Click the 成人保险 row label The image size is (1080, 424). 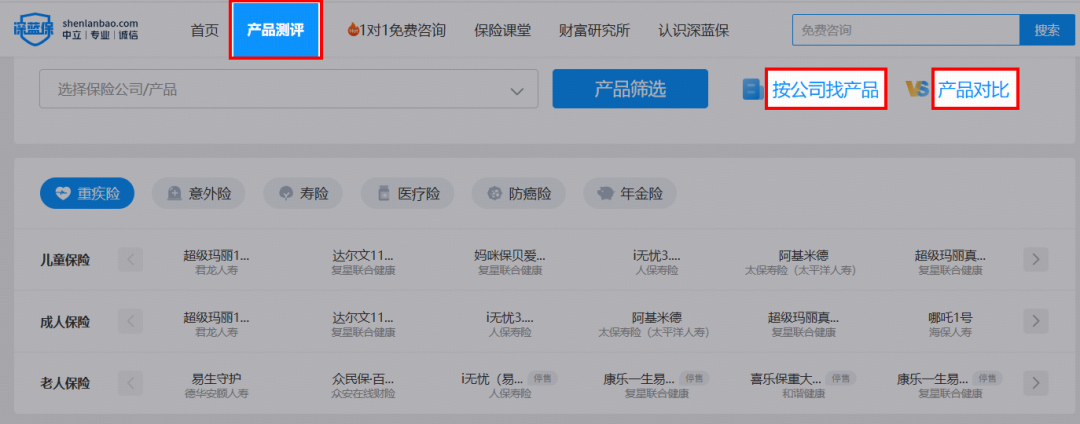65,321
